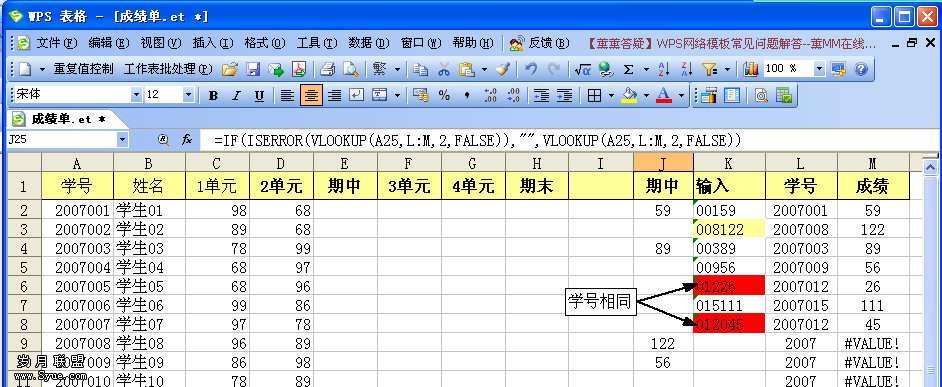
Task: Toggle Underline formatting
Action: pyautogui.click(x=259, y=95)
